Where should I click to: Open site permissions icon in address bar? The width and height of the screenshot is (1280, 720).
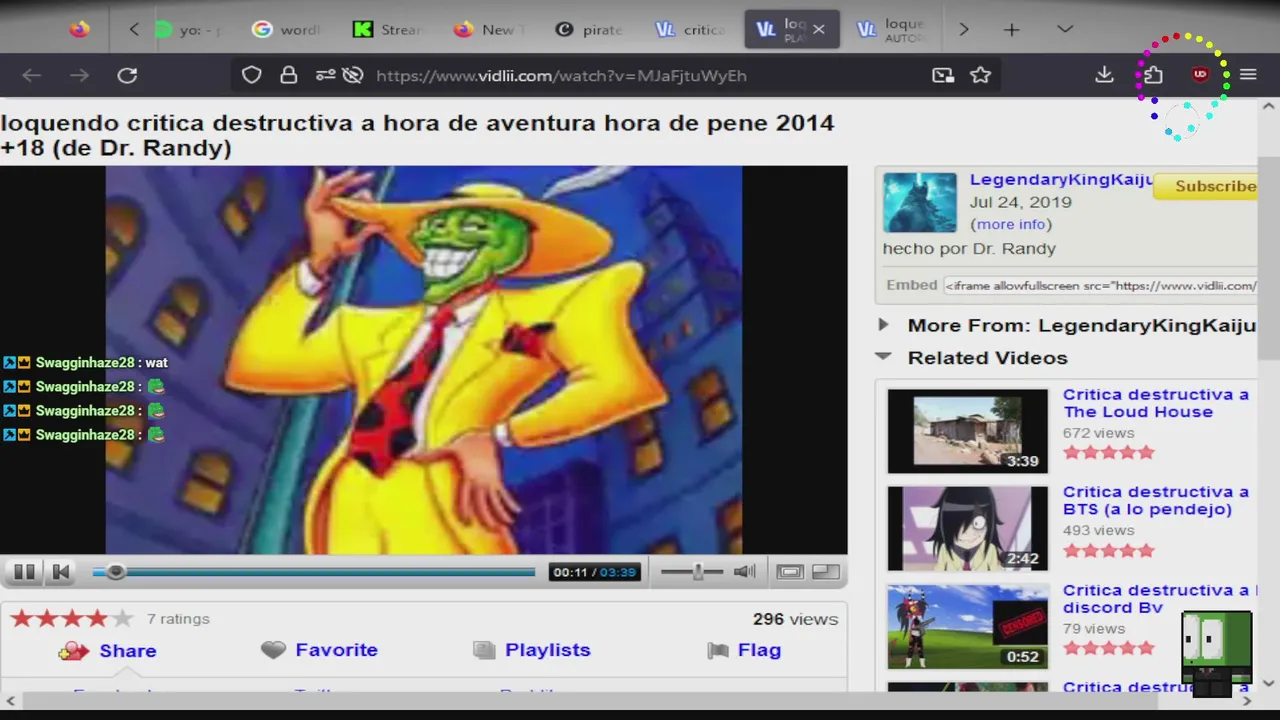[x=325, y=75]
